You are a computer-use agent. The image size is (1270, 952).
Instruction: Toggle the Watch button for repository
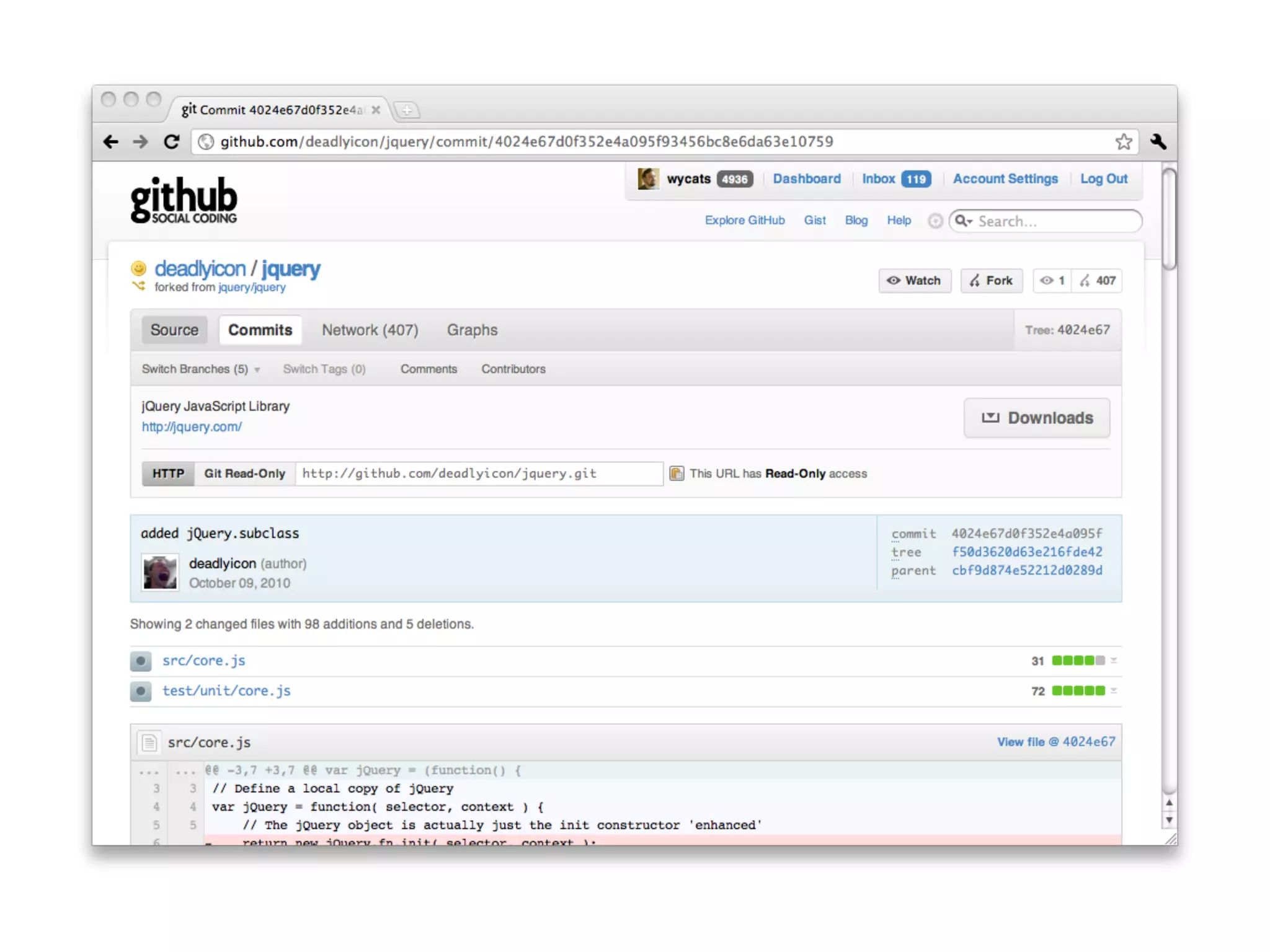[915, 281]
